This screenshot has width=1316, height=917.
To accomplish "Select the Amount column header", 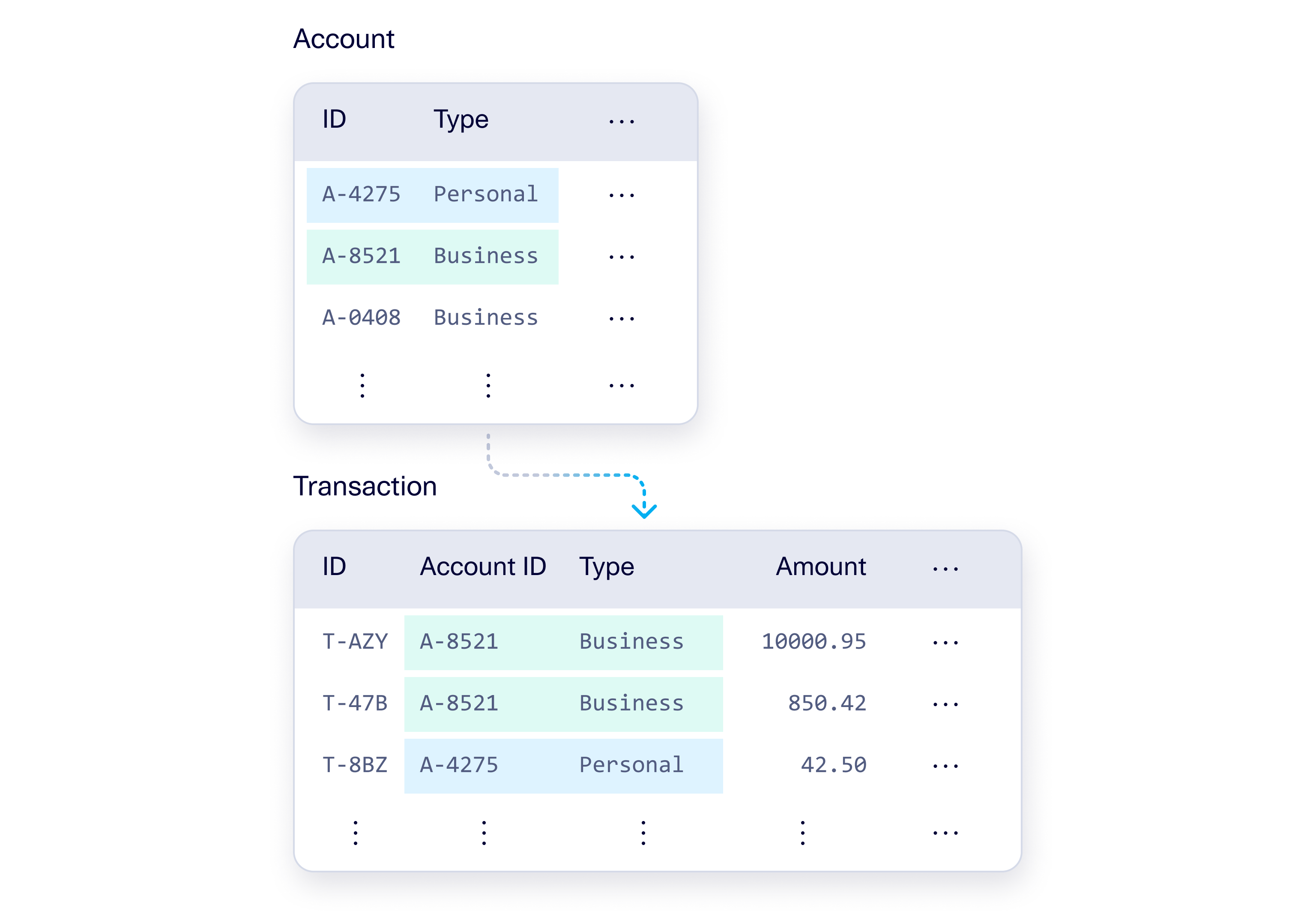I will coord(820,566).
